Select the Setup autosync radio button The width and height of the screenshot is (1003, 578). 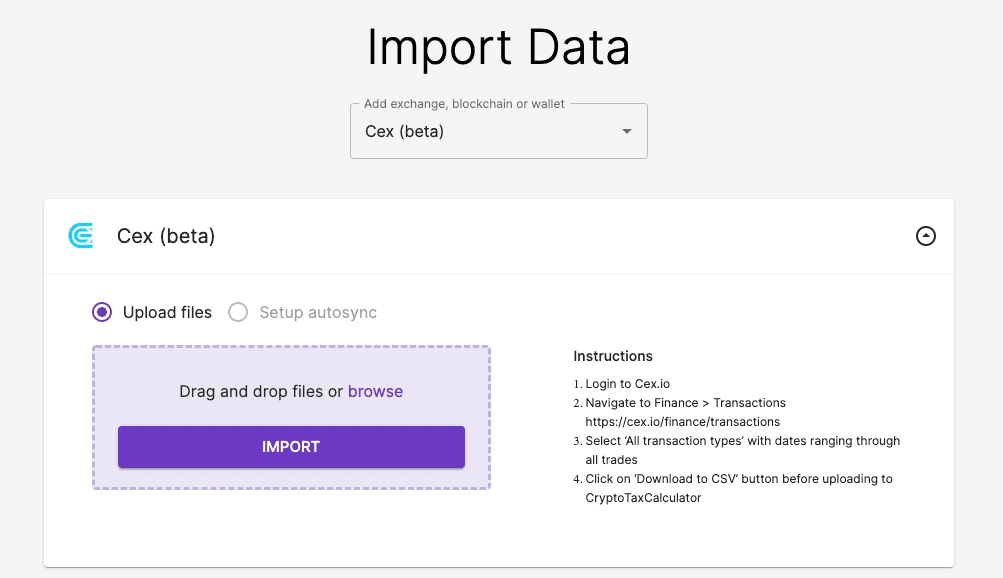tap(238, 312)
